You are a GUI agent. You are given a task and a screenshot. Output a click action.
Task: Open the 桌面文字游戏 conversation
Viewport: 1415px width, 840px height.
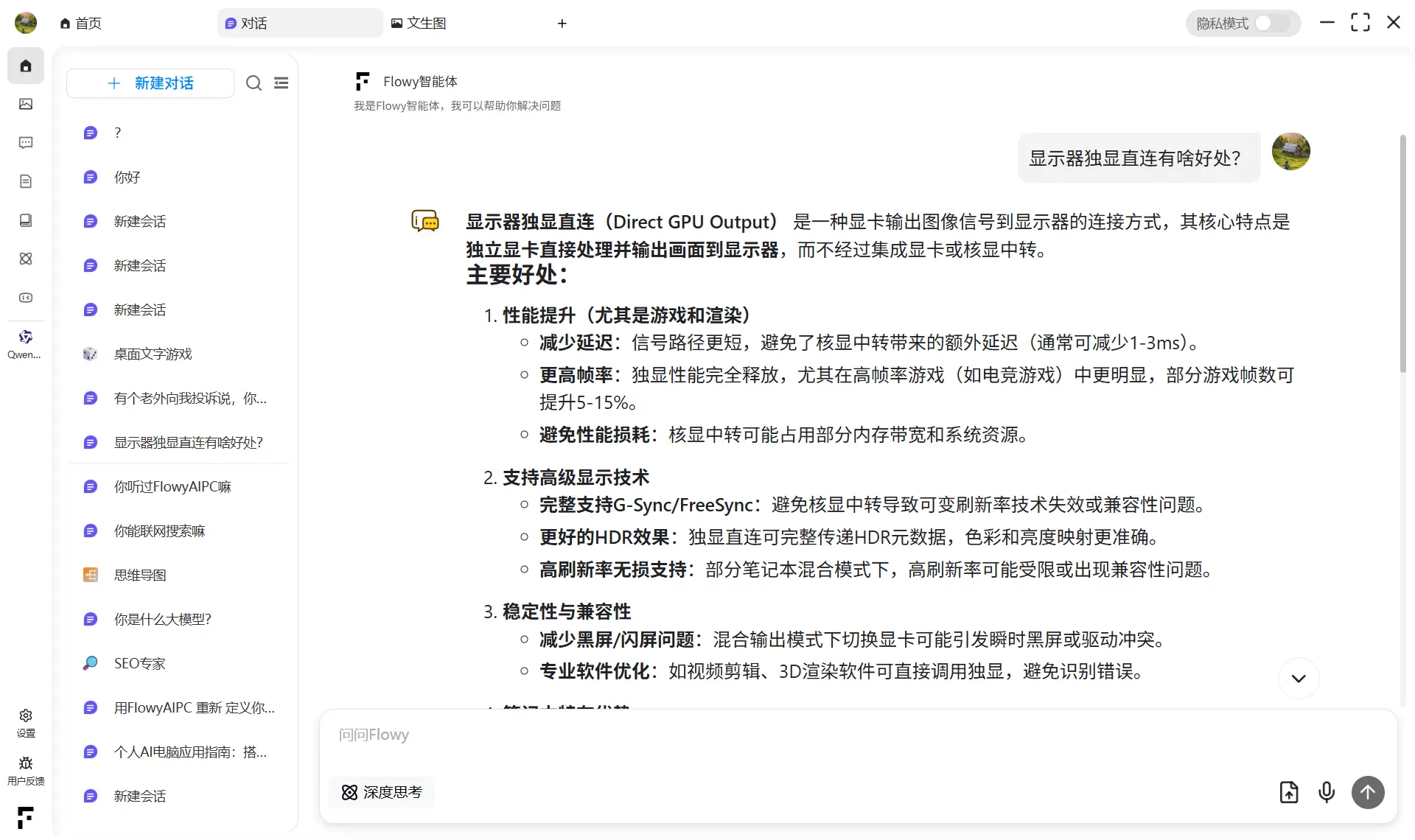tap(153, 354)
